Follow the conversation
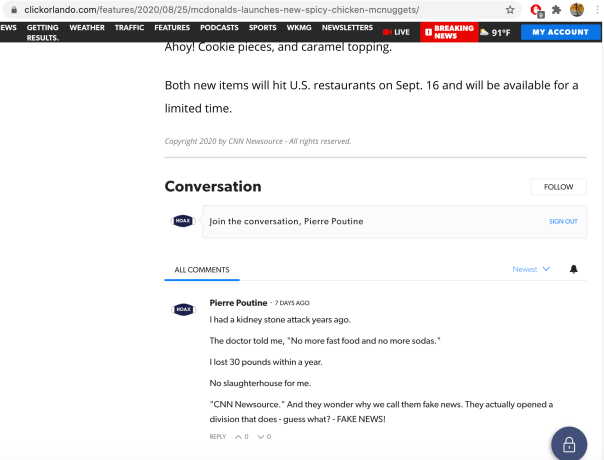604x460 pixels. point(559,187)
